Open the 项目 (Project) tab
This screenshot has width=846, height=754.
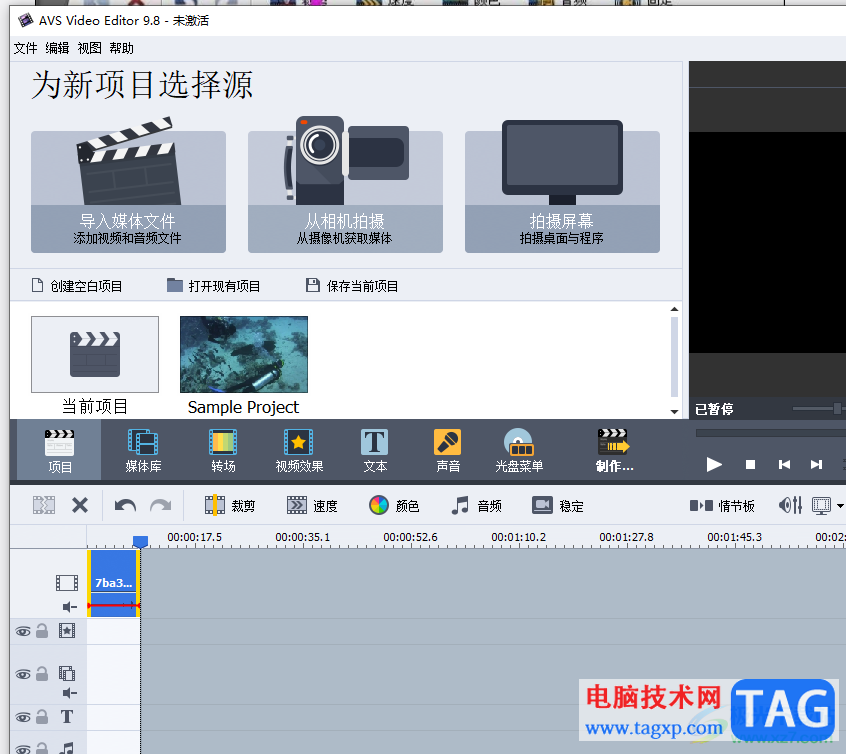(x=59, y=451)
